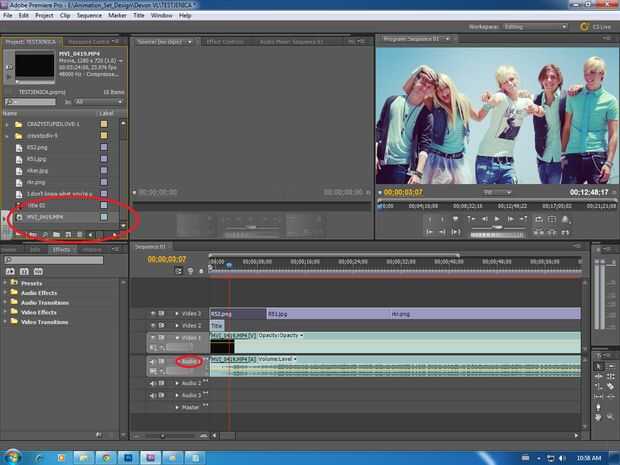Viewport: 620px width, 465px height.
Task: Toggle Loop icon in Program monitor
Action: [539, 219]
